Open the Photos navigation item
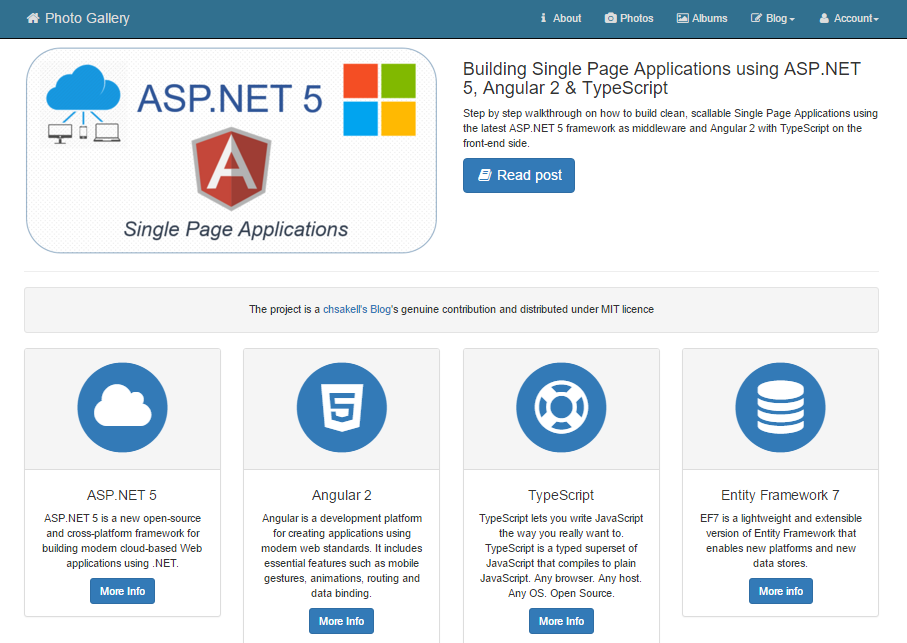 click(629, 18)
